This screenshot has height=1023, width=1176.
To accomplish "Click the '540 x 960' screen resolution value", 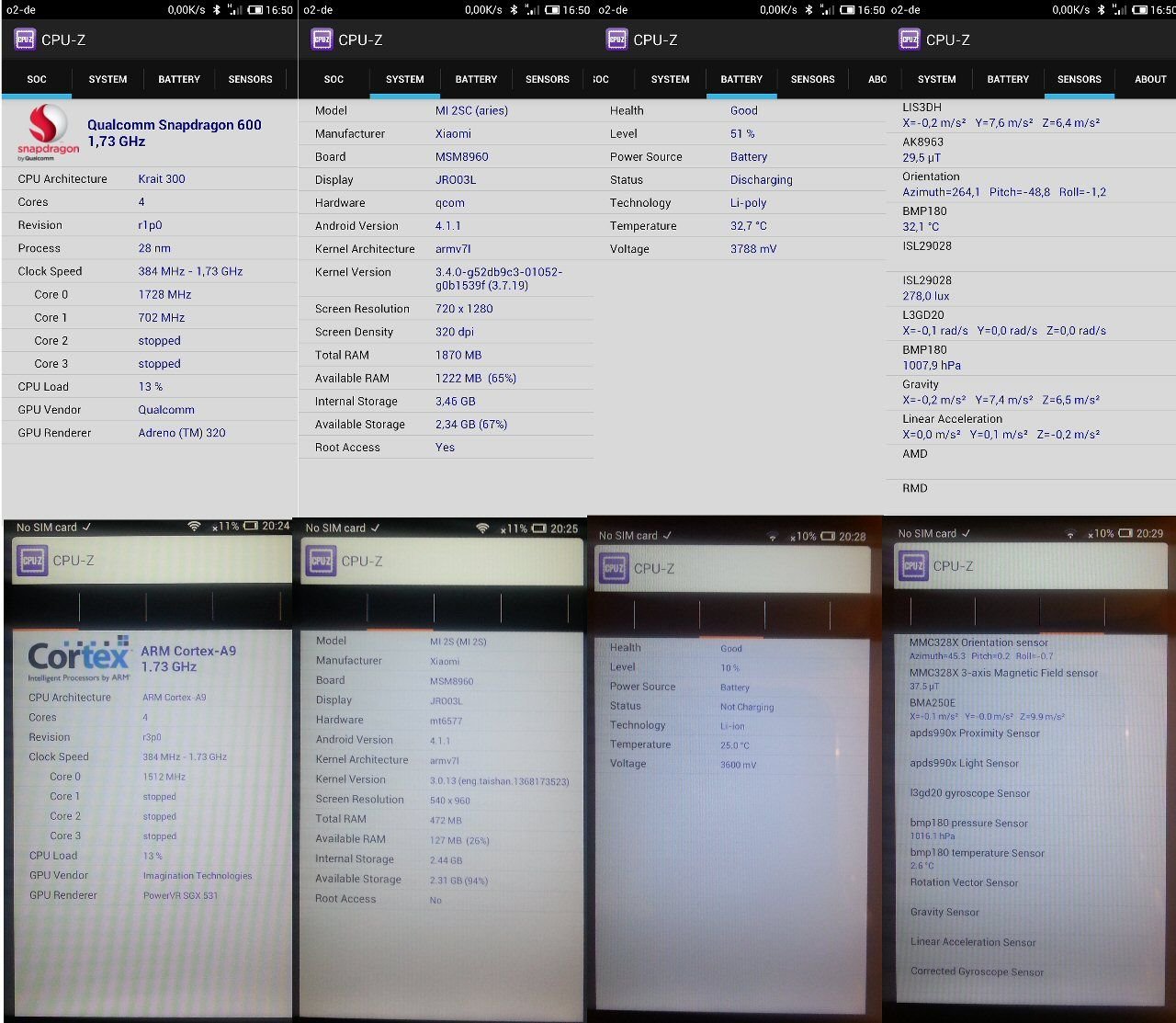I will [x=449, y=801].
